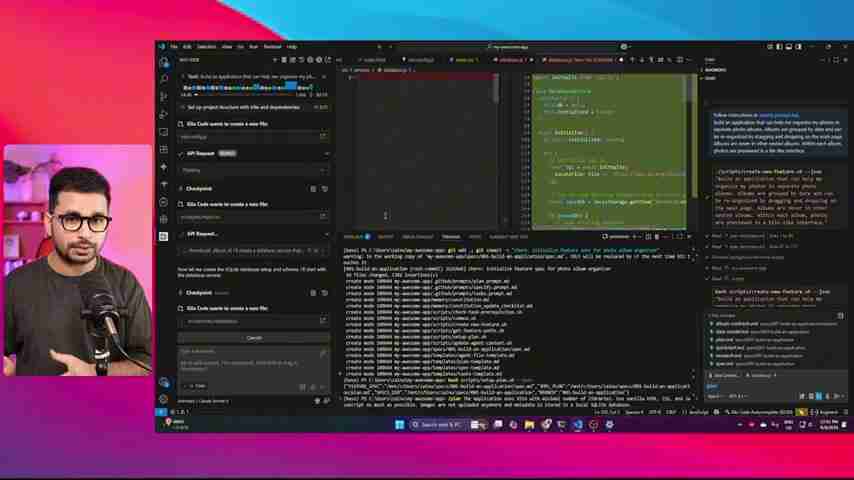Add a new terminal with plus icon

point(634,237)
